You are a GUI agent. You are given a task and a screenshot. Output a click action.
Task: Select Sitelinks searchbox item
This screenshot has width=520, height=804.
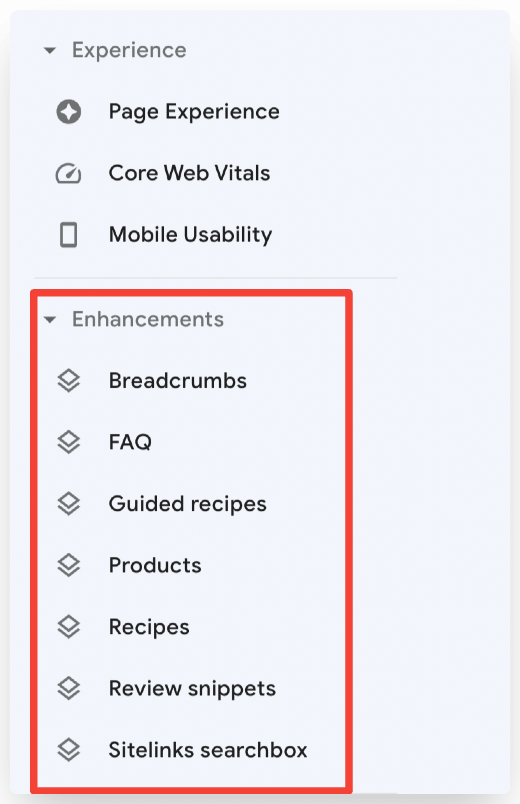[208, 750]
